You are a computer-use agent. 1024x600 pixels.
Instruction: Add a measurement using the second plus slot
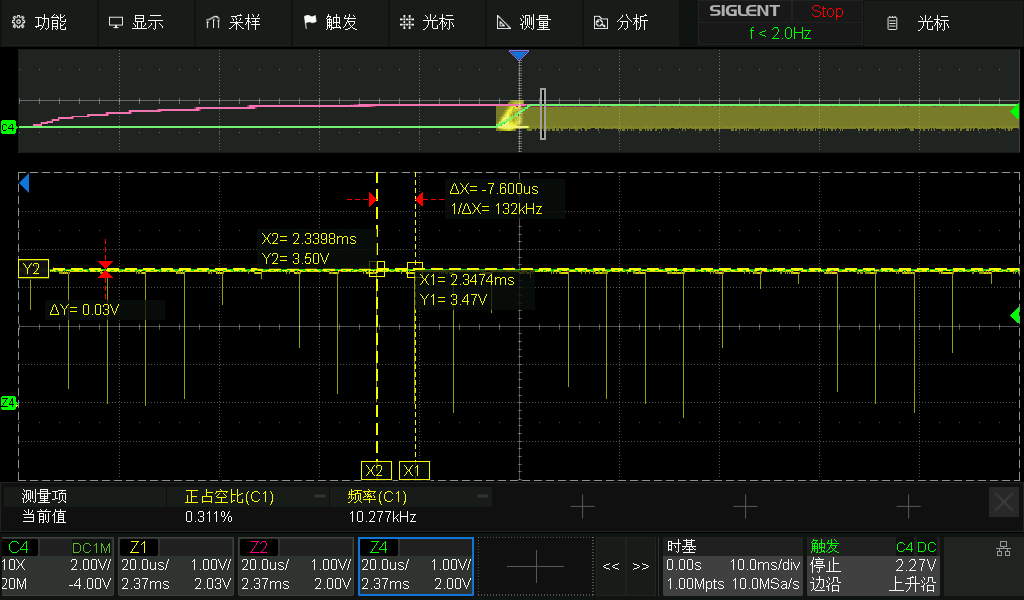[x=745, y=506]
